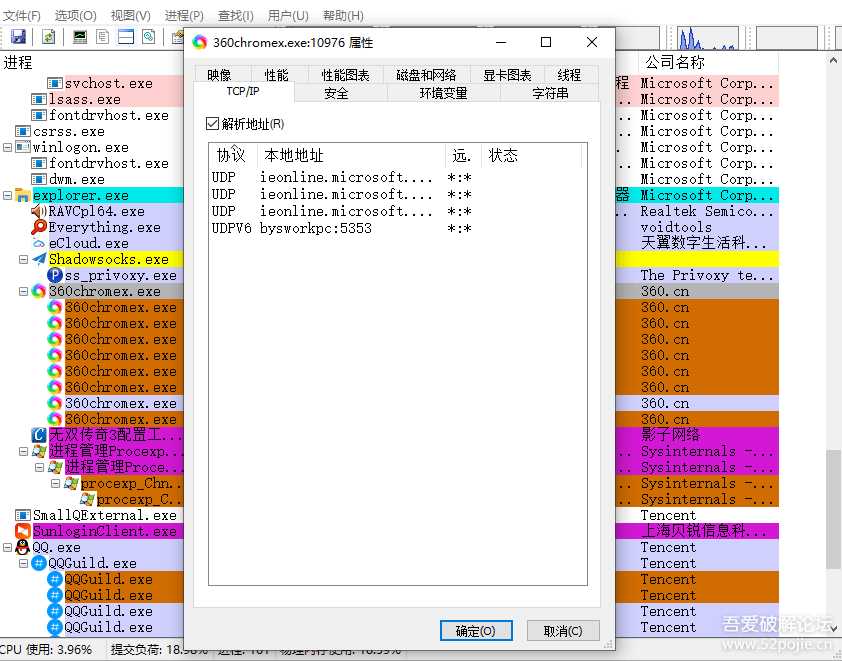Image resolution: width=842 pixels, height=661 pixels.
Task: Toggle the lower pane view icon
Action: [126, 37]
